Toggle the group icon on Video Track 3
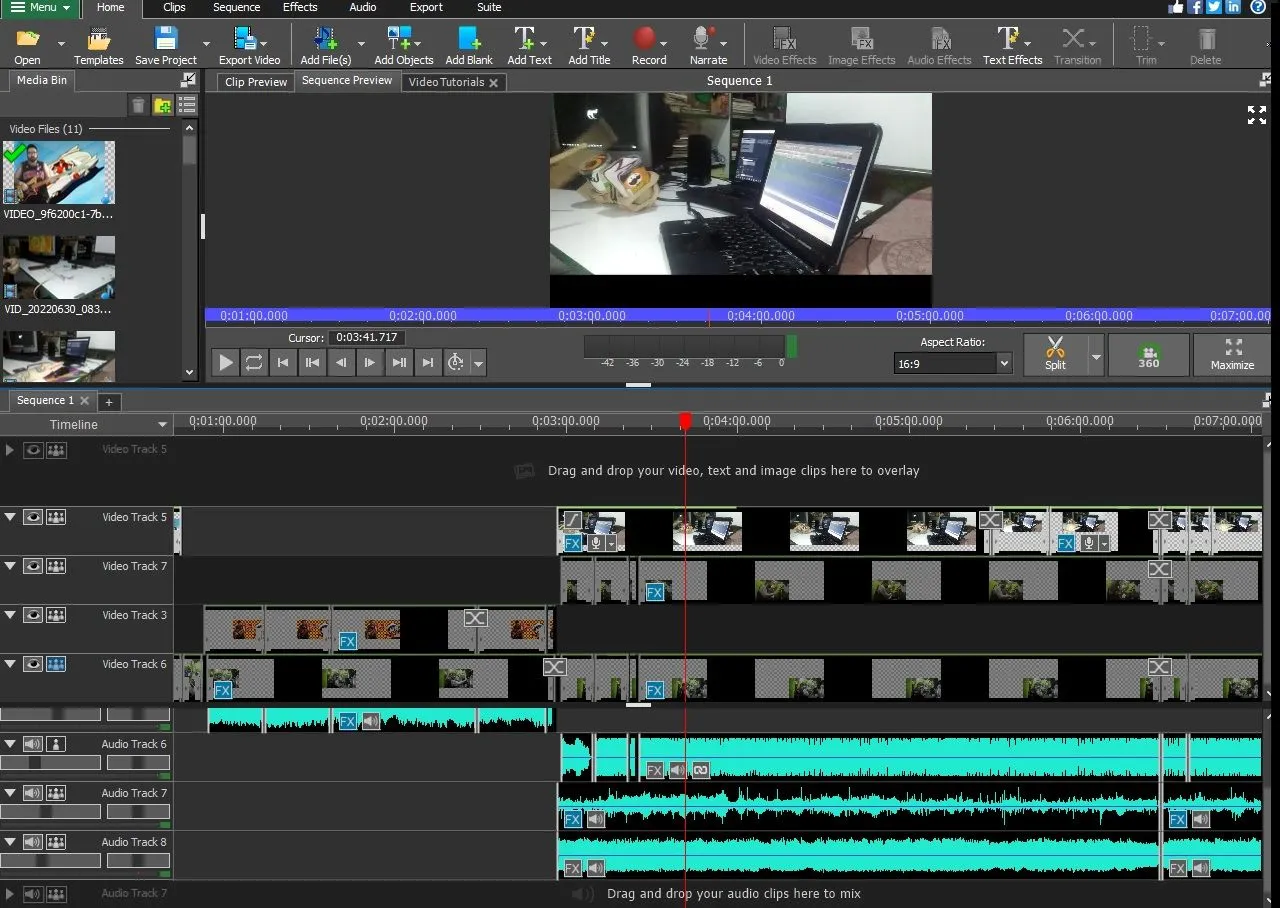The width and height of the screenshot is (1280, 908). [x=56, y=615]
